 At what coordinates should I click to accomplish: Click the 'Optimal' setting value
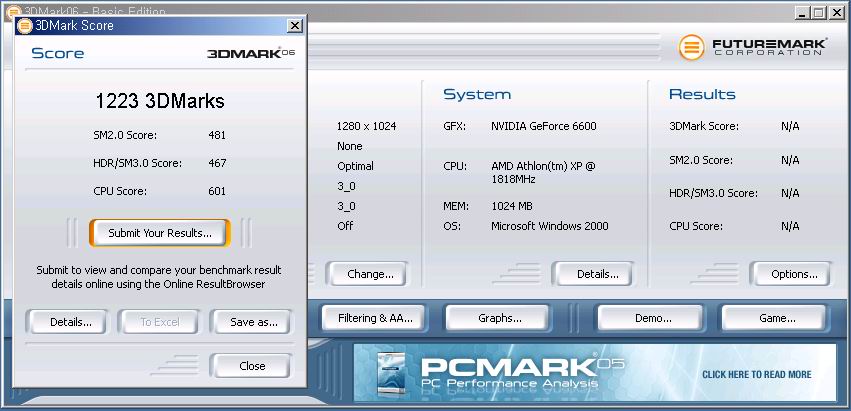[355, 166]
